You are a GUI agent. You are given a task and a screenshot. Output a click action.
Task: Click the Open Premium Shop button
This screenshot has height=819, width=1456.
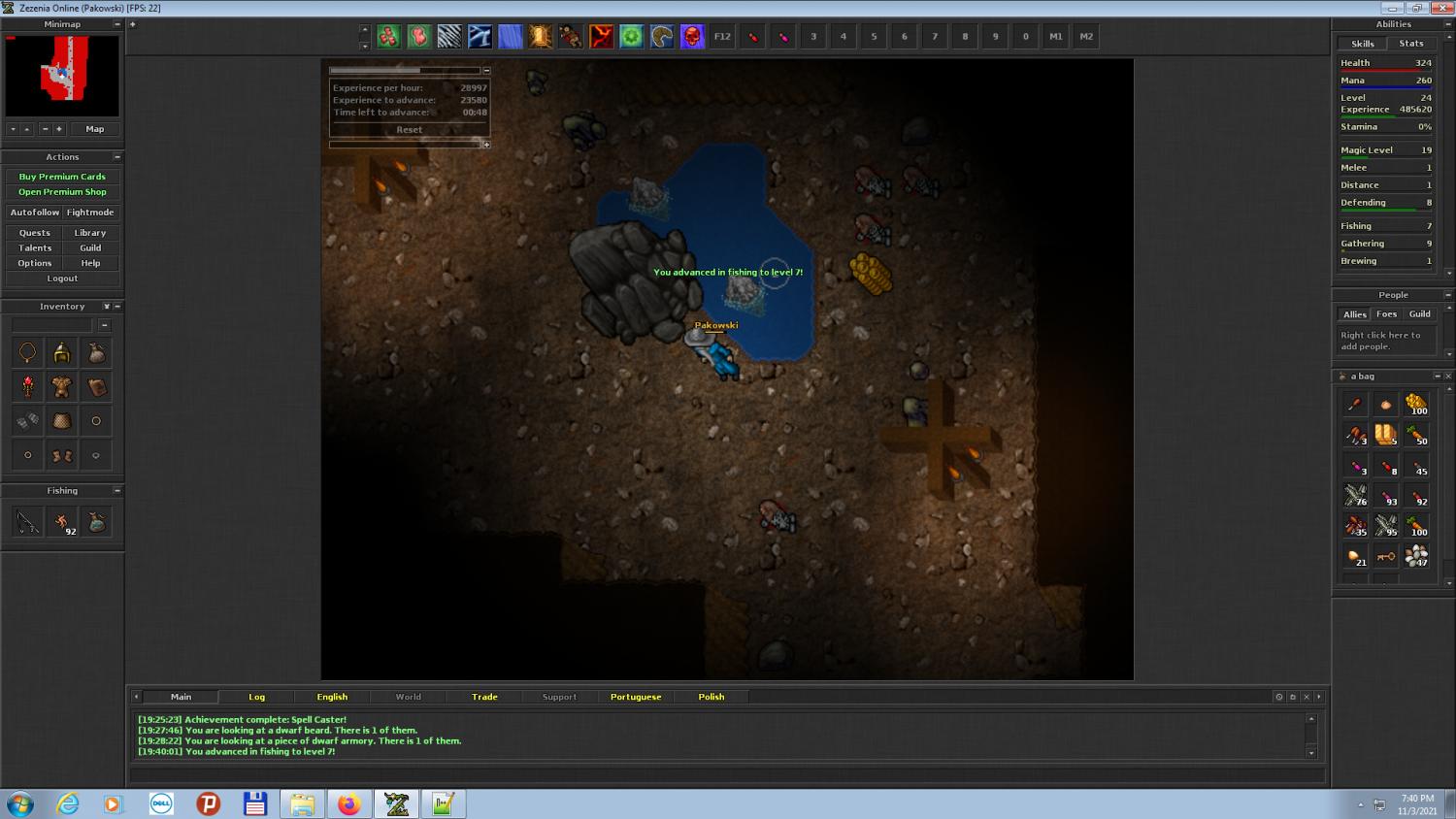tap(62, 192)
